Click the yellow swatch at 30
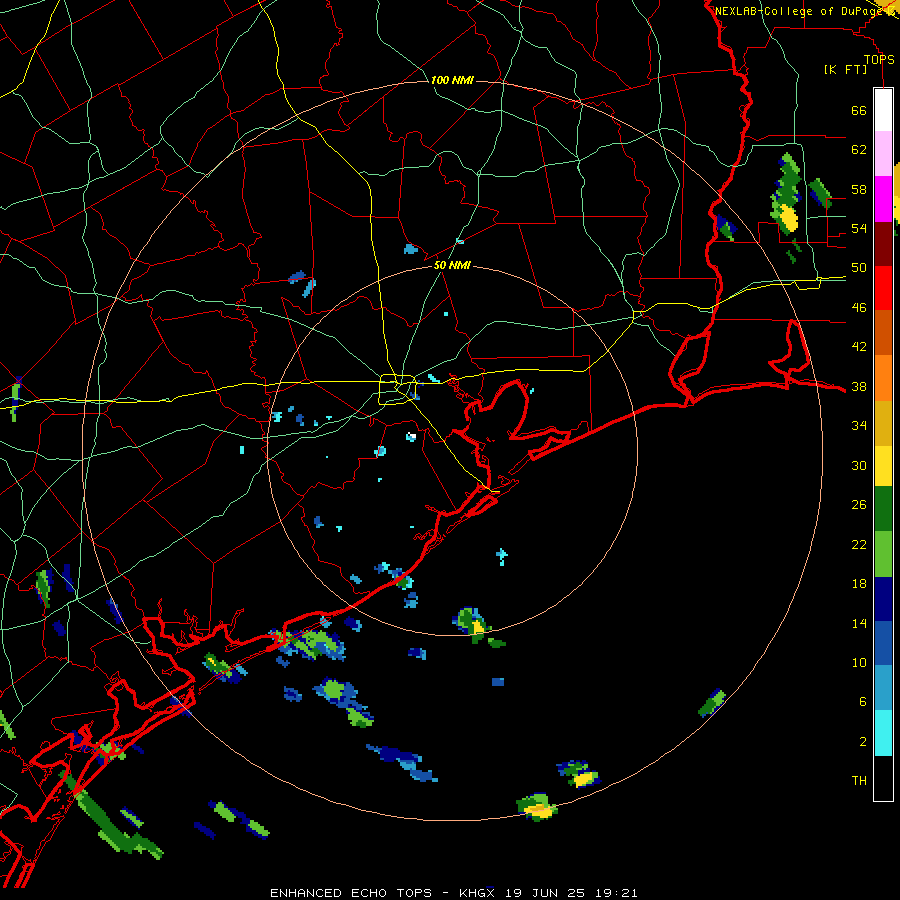Viewport: 900px width, 900px height. [883, 466]
